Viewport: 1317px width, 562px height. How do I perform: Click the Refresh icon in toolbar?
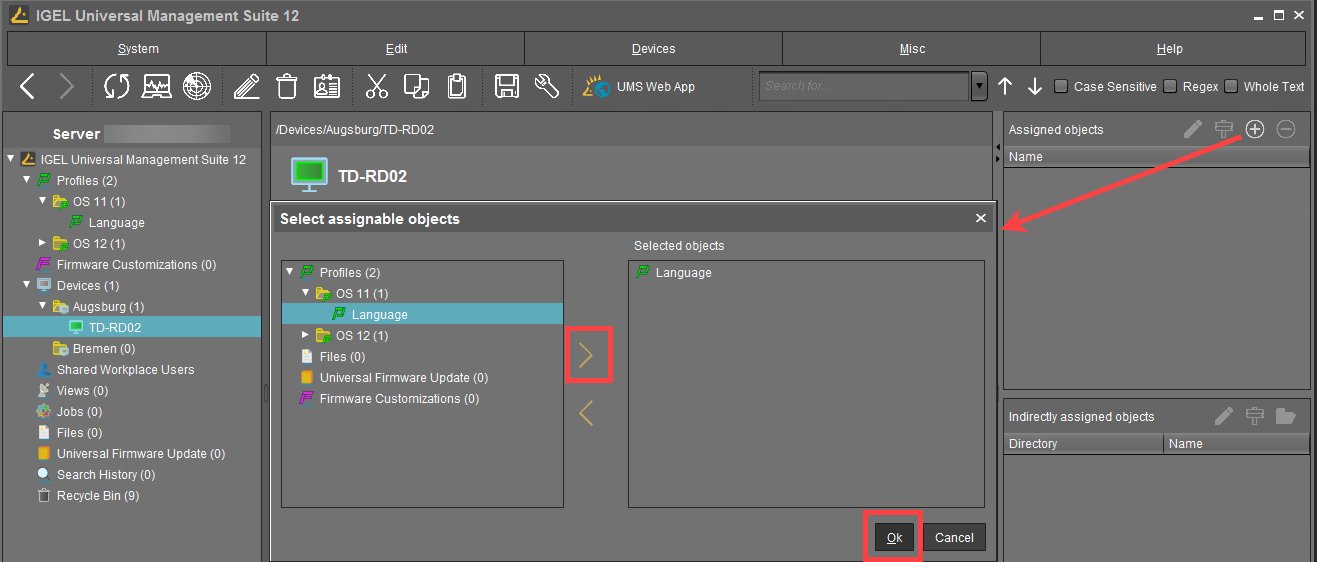click(x=117, y=87)
